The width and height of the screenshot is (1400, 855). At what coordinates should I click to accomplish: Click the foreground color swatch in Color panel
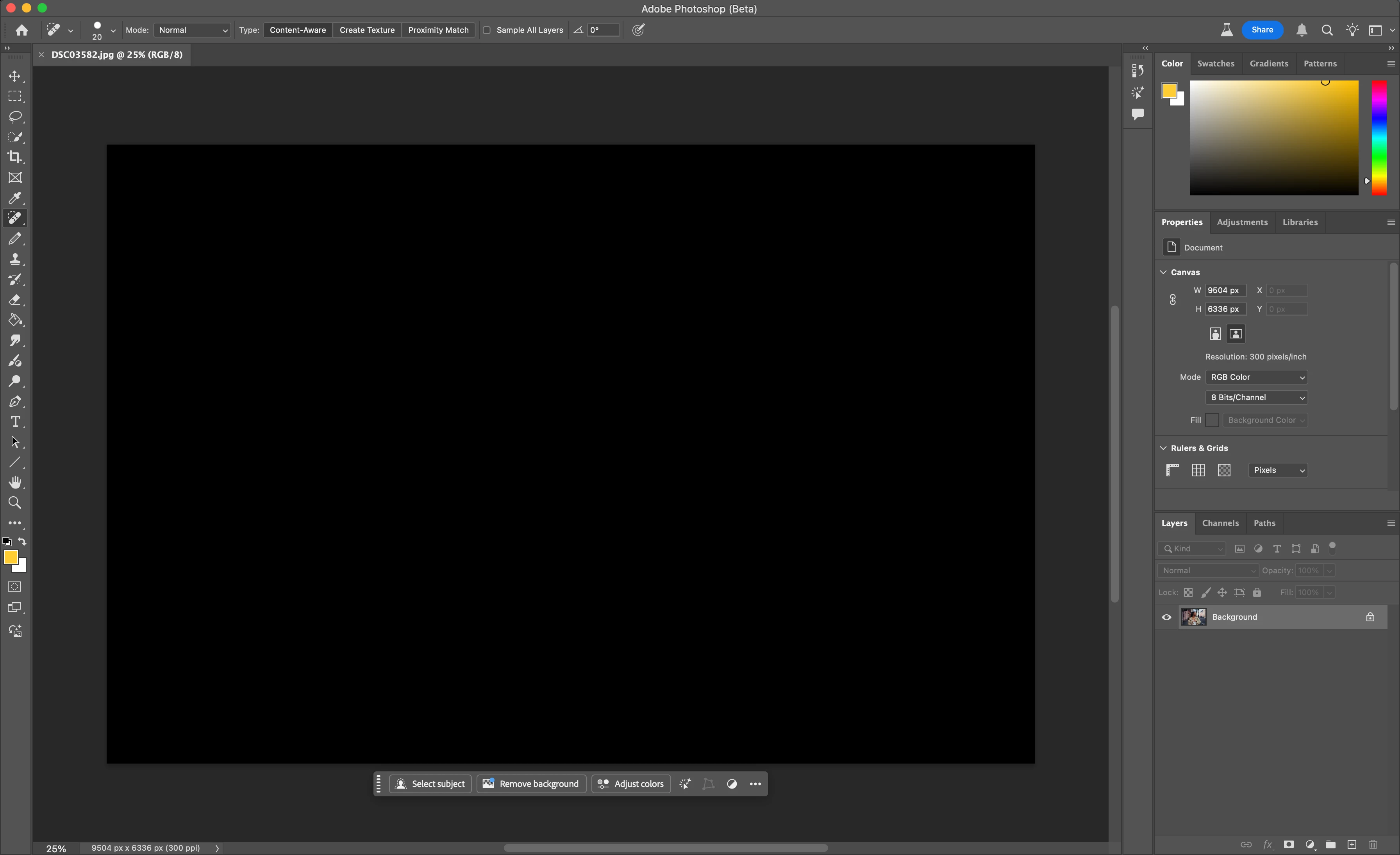click(x=1169, y=90)
